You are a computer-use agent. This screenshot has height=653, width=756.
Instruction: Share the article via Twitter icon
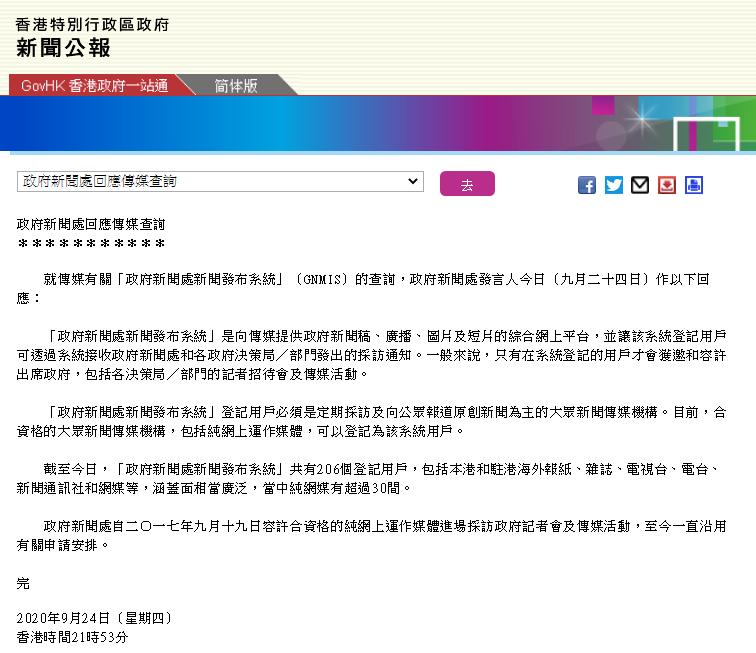click(x=614, y=185)
